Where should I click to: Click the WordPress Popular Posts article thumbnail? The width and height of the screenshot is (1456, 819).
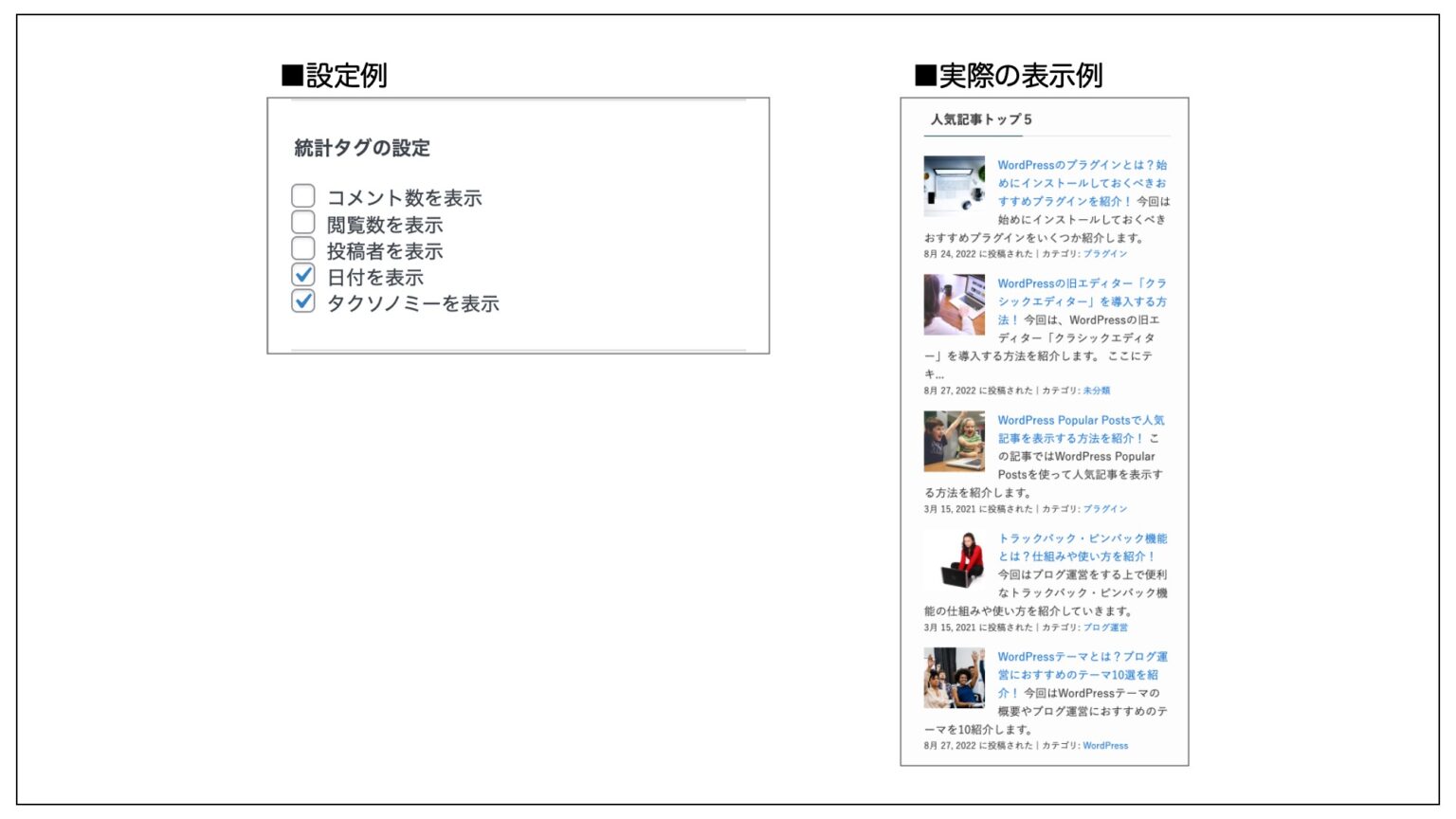tap(954, 442)
